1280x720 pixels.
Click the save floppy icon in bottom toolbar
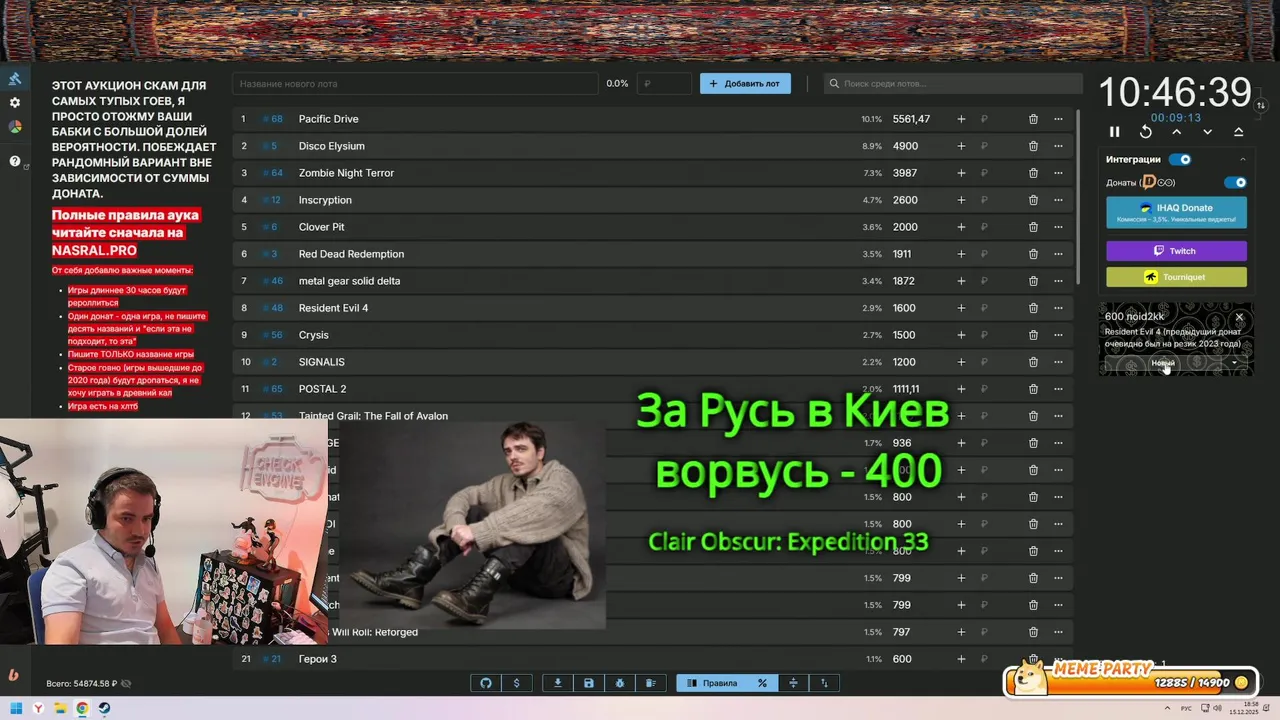[589, 683]
